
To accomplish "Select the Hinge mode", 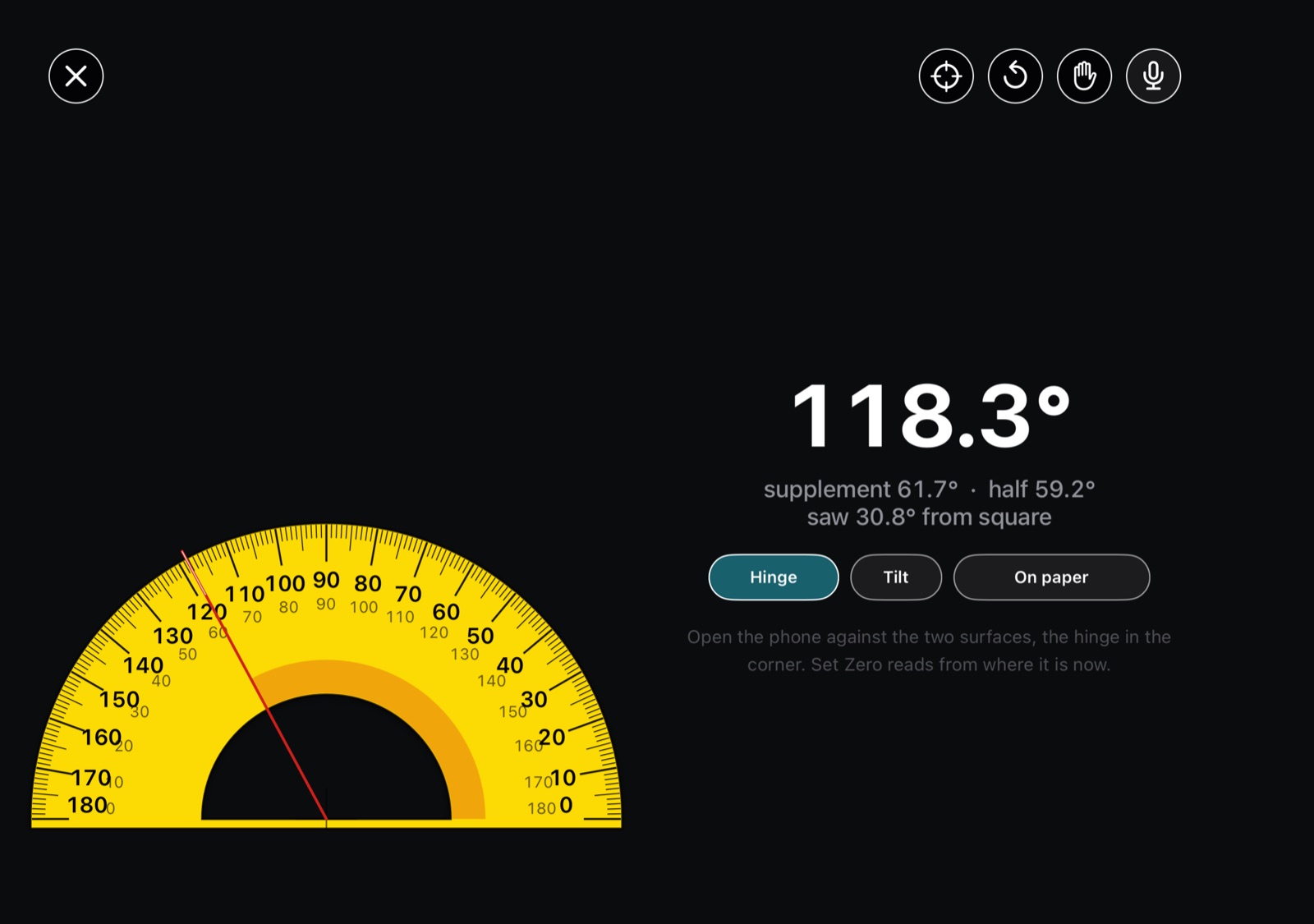I will click(x=774, y=577).
